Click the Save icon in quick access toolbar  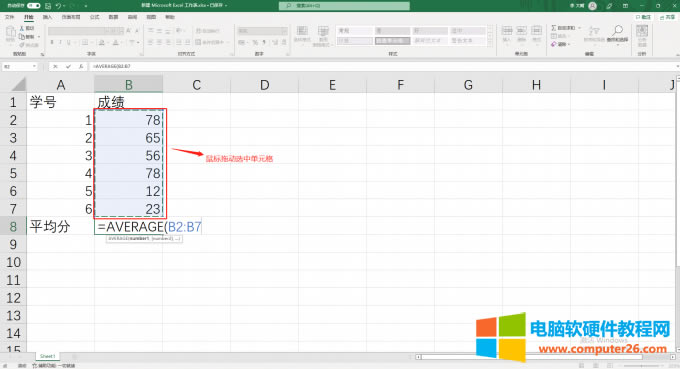[x=48, y=6]
